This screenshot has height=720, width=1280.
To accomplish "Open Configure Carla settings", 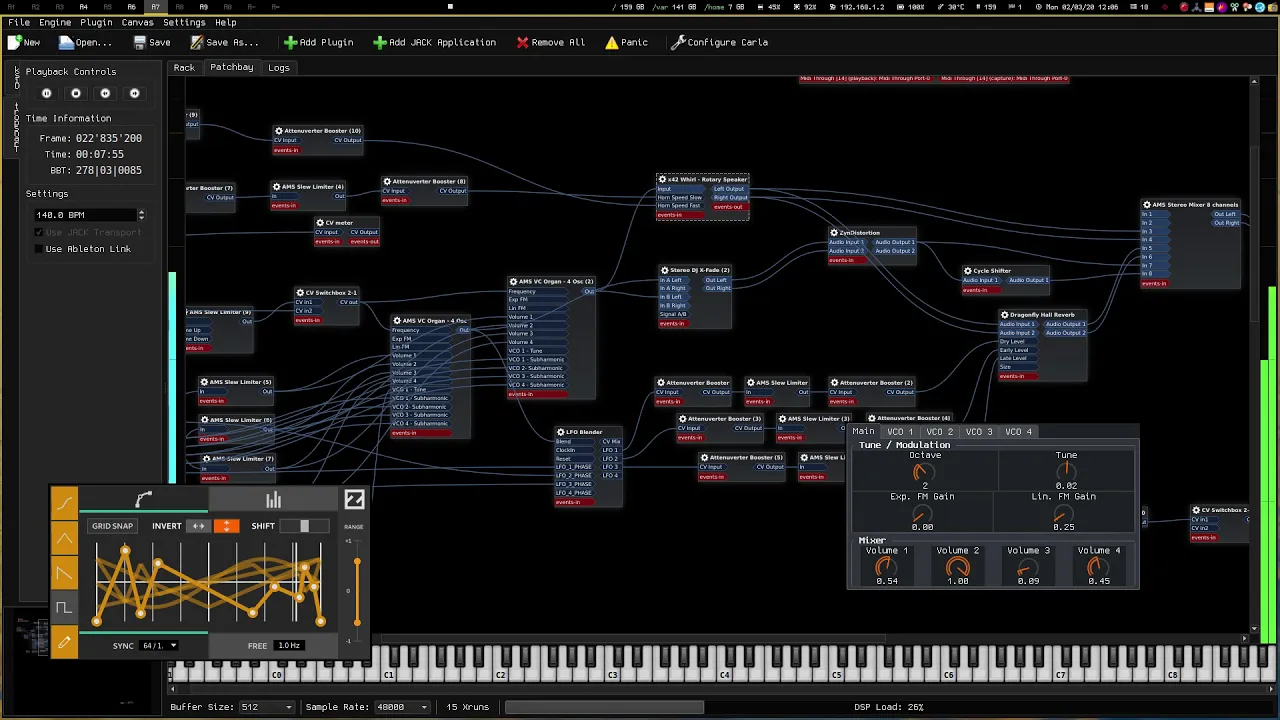I will point(720,42).
